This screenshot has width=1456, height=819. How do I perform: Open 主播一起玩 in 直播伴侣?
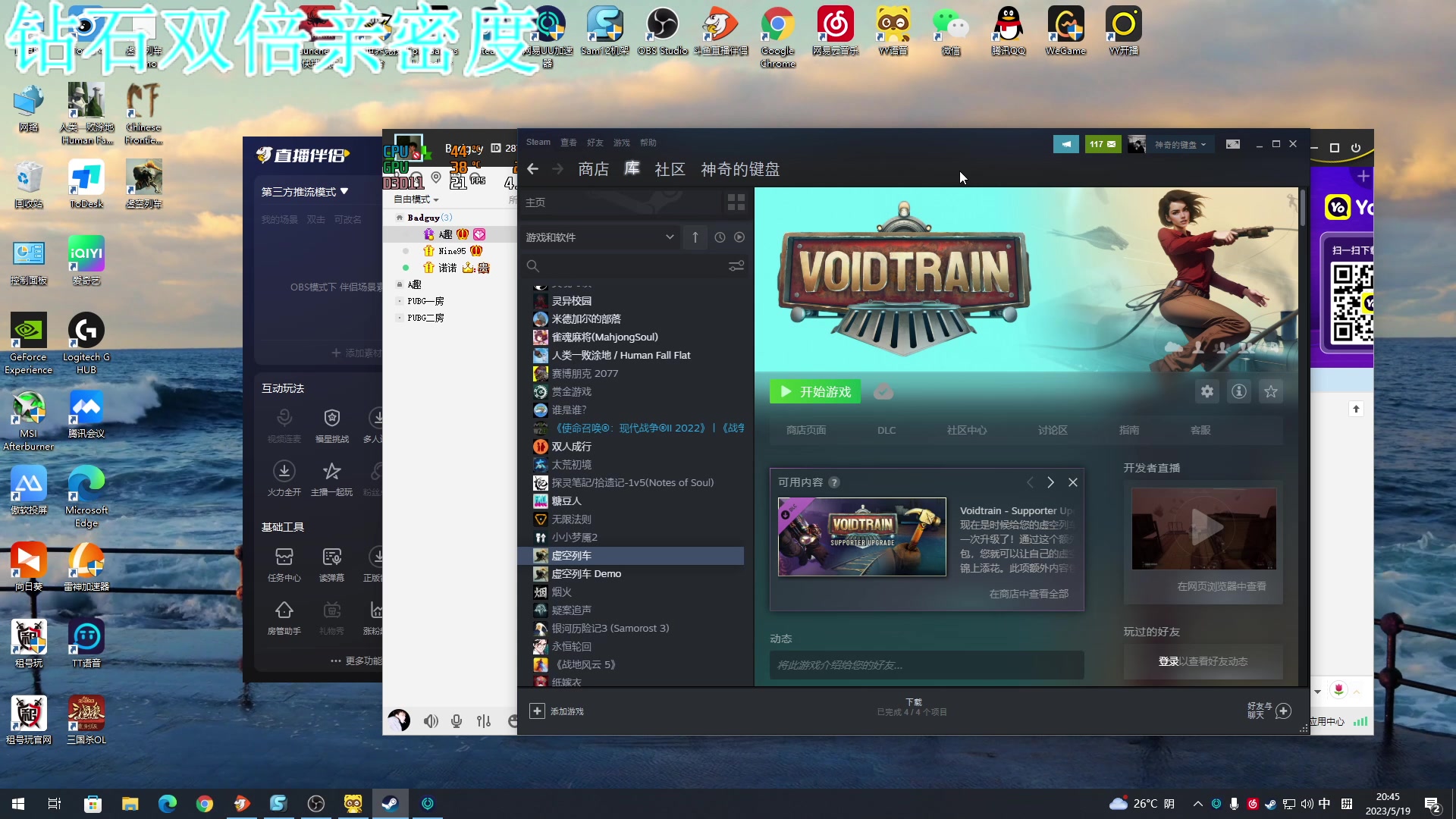[x=332, y=479]
